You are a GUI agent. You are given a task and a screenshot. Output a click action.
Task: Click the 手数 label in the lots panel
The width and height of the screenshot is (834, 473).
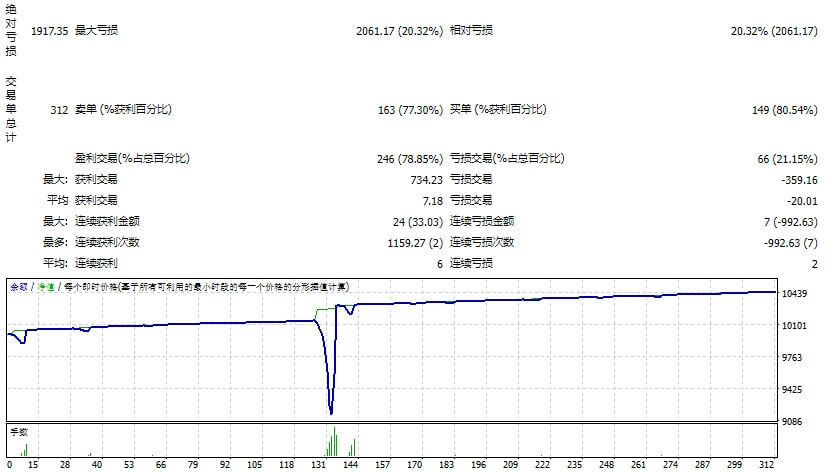tap(19, 432)
